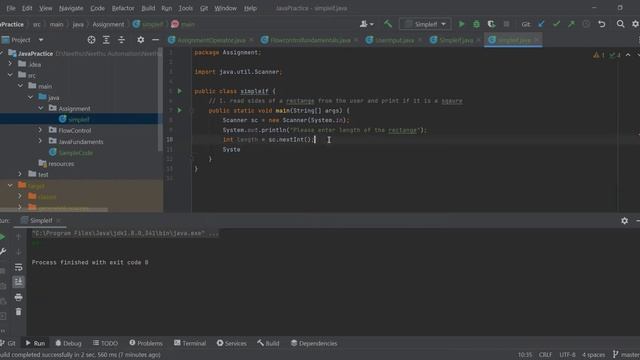Screen dimensions: 640x360
Task: Build the project with the hammer icon
Action: pos(388,24)
